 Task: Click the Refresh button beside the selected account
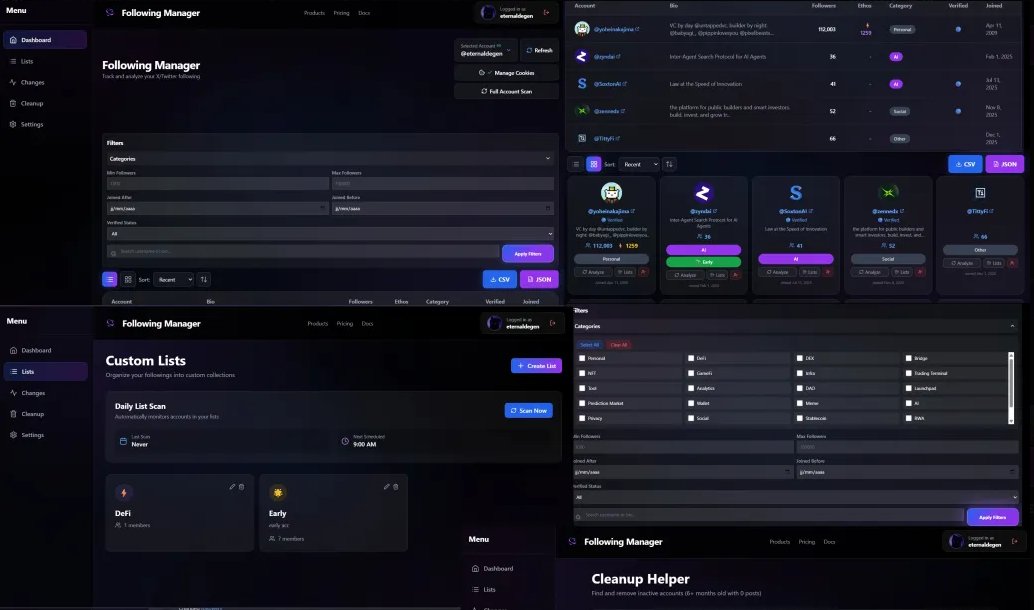[539, 50]
